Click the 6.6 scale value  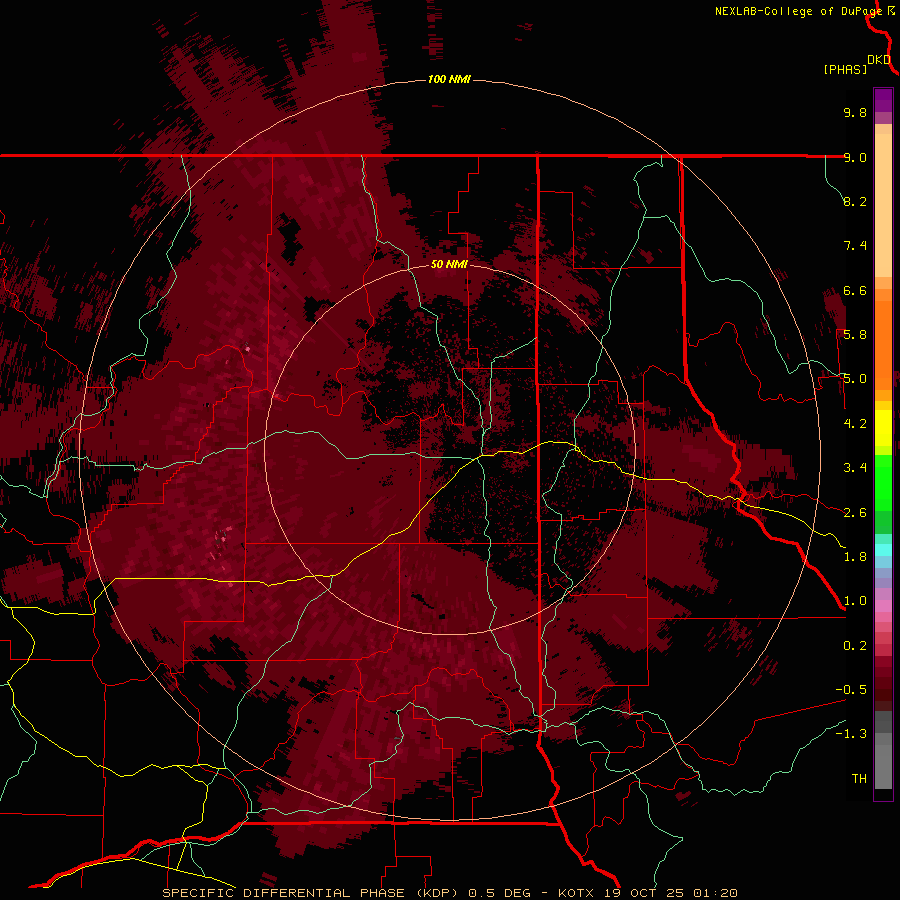pyautogui.click(x=855, y=290)
